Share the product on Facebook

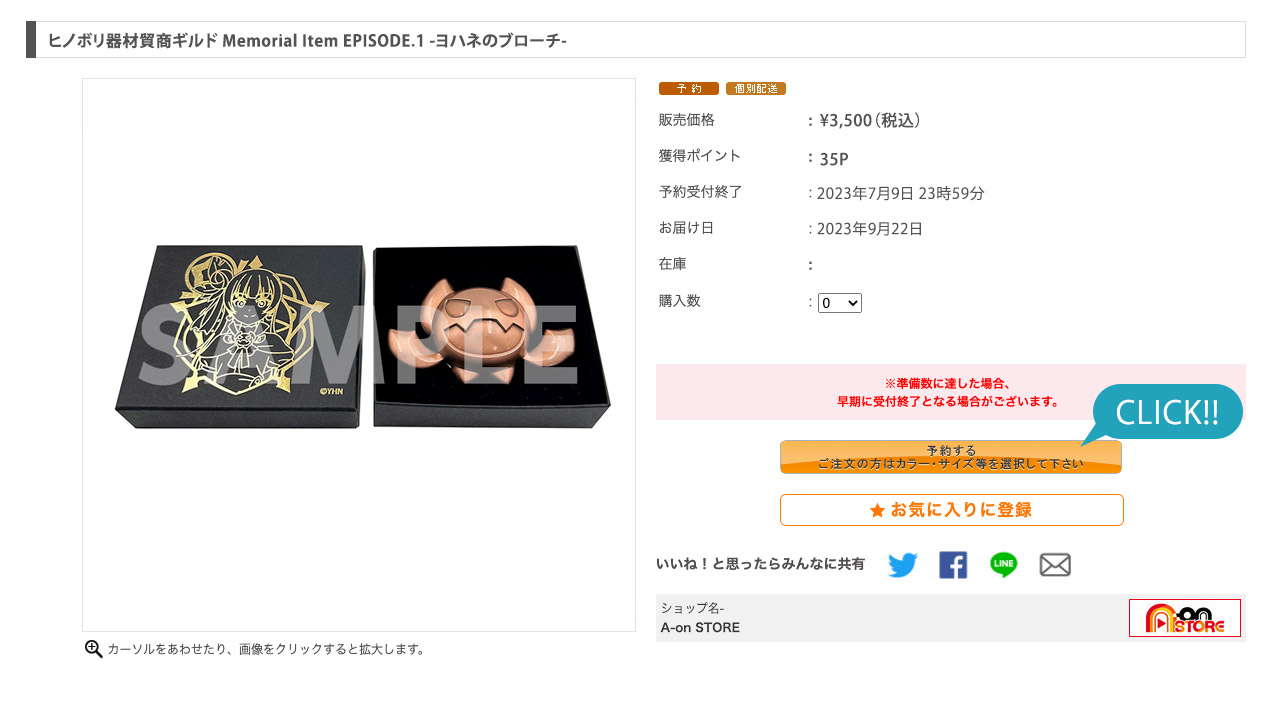[953, 565]
